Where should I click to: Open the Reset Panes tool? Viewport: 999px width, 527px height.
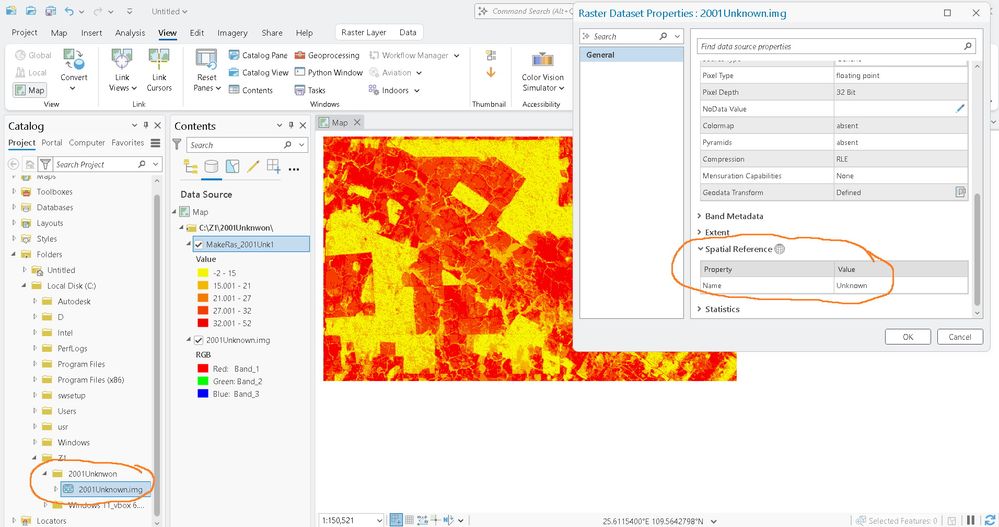click(206, 70)
